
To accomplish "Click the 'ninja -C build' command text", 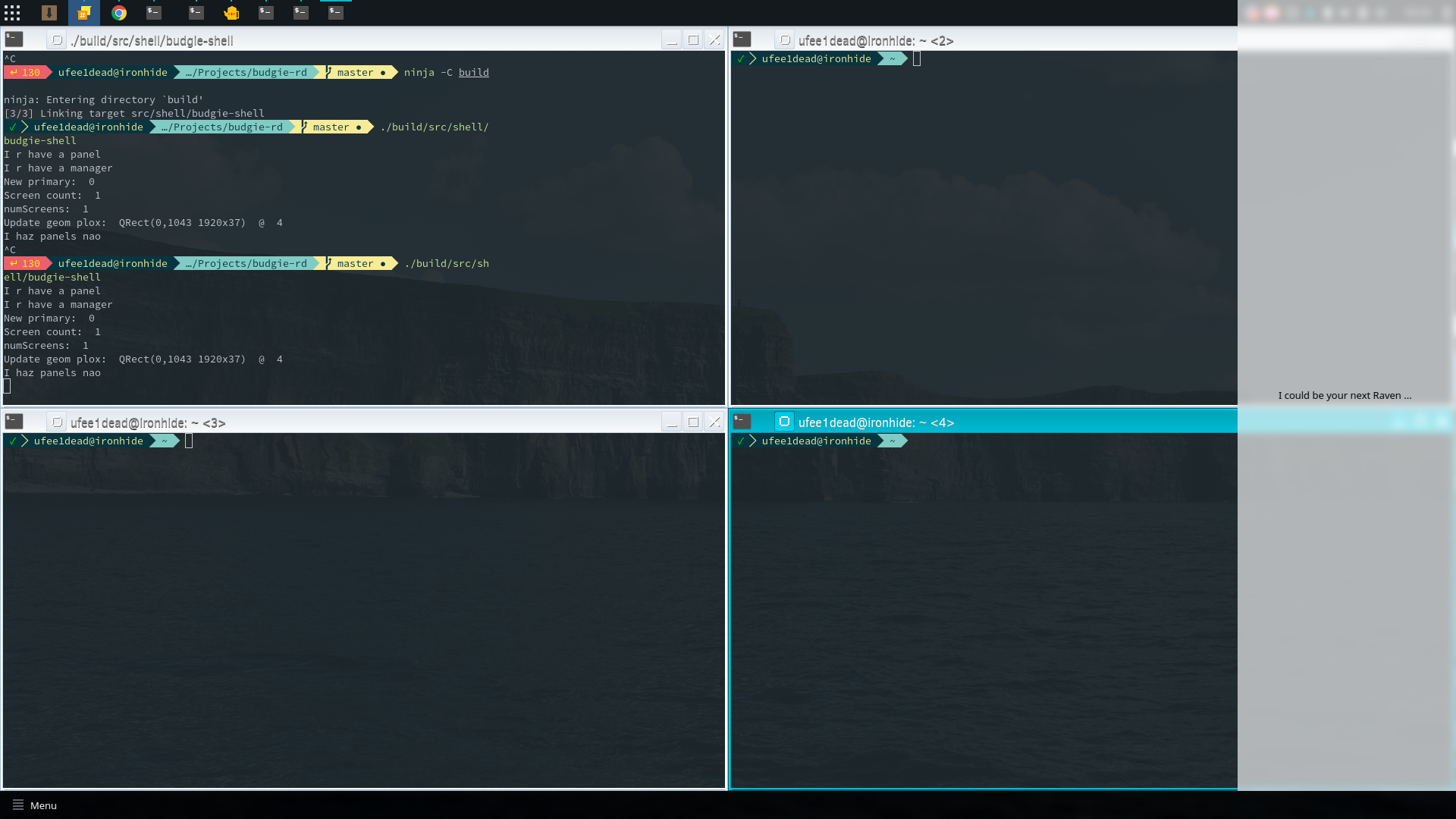I will pos(447,73).
